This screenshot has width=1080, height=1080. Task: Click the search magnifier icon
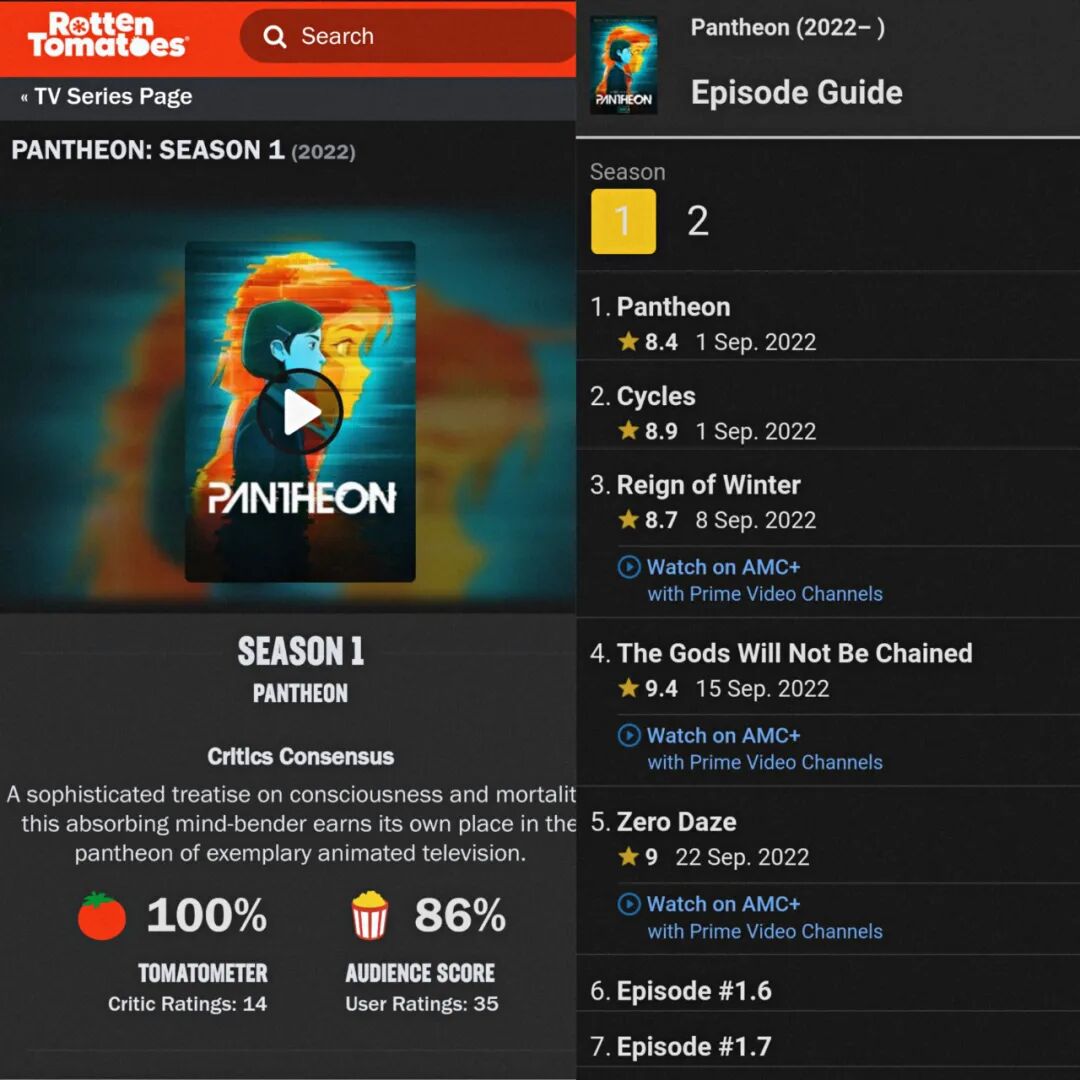point(274,36)
